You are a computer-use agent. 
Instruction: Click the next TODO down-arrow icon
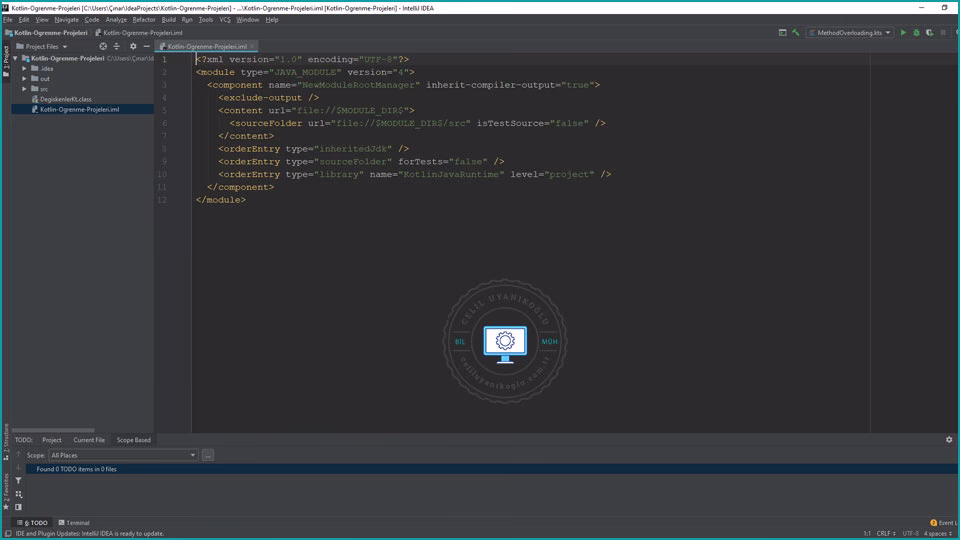pos(18,468)
